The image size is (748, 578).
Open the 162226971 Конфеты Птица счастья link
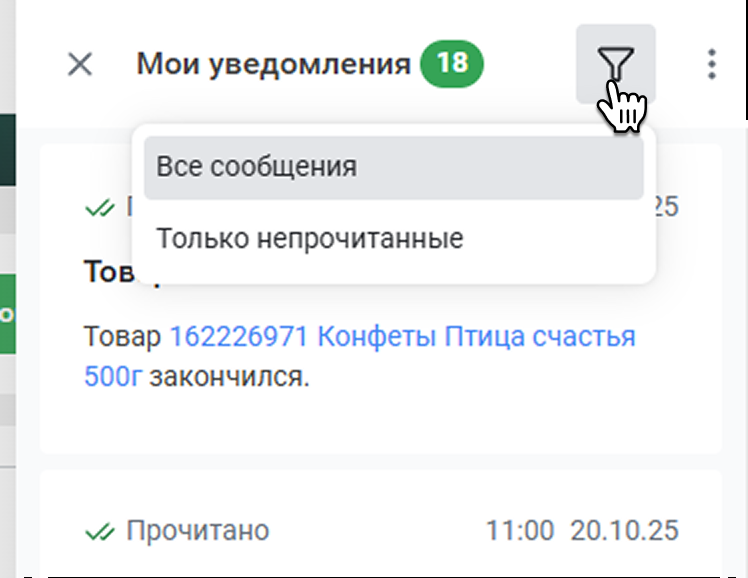[x=402, y=337]
